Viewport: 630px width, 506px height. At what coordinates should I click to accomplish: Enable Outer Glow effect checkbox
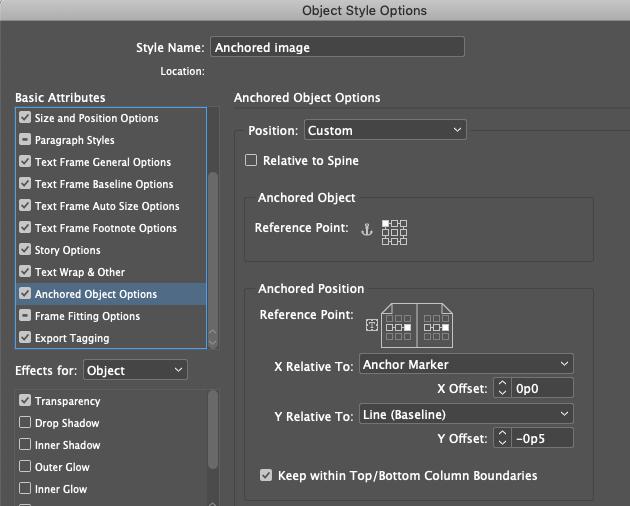[x=25, y=466]
